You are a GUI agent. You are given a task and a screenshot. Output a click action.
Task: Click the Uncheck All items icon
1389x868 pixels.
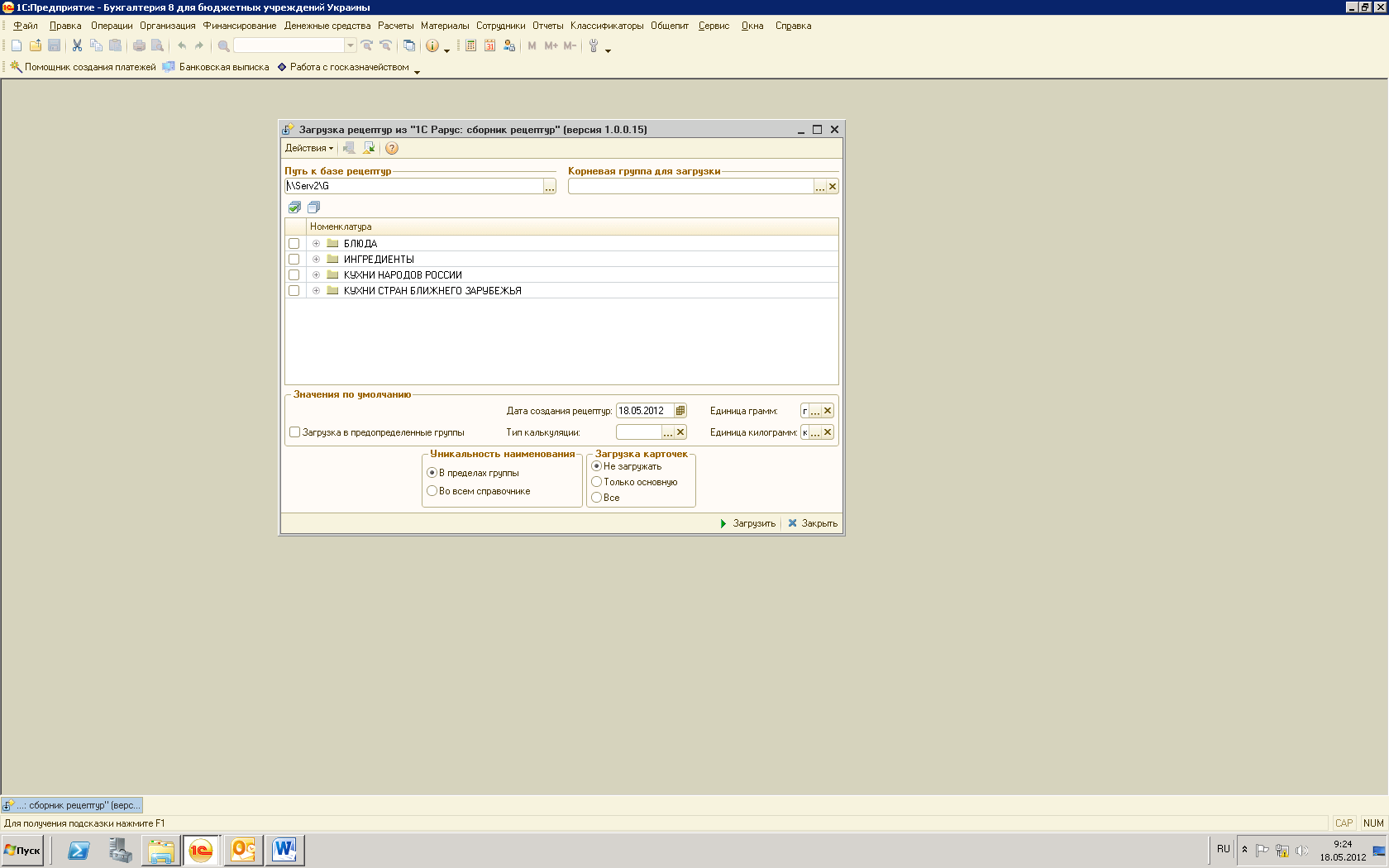[x=313, y=207]
